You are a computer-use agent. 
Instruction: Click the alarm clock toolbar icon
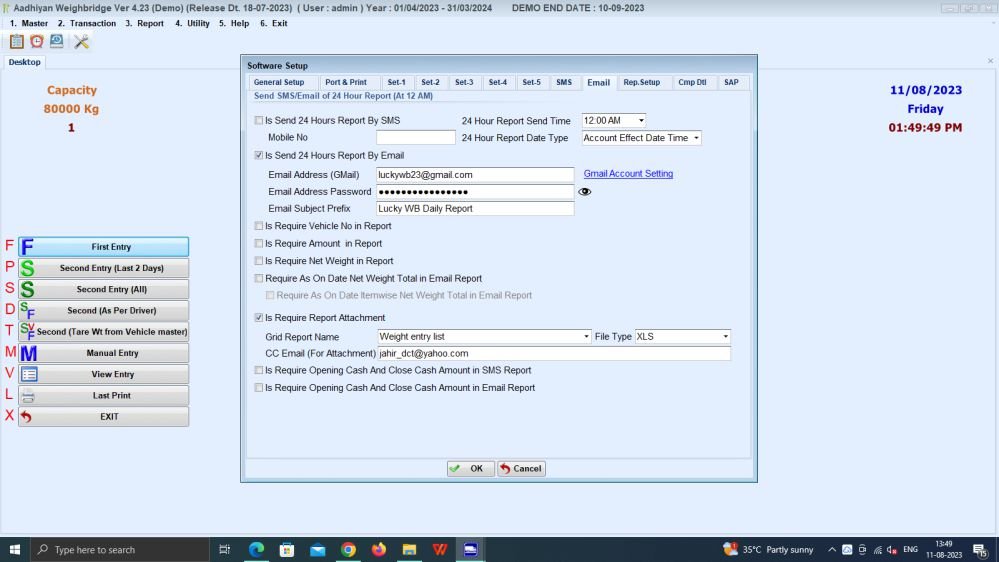click(x=37, y=41)
